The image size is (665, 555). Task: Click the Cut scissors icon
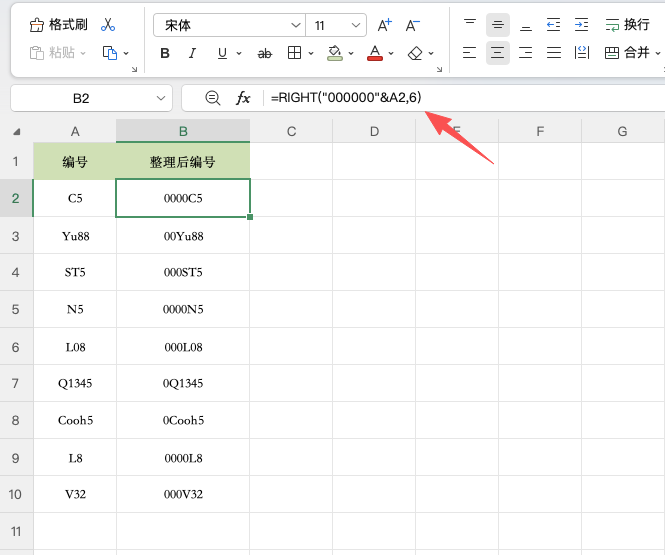(x=108, y=25)
